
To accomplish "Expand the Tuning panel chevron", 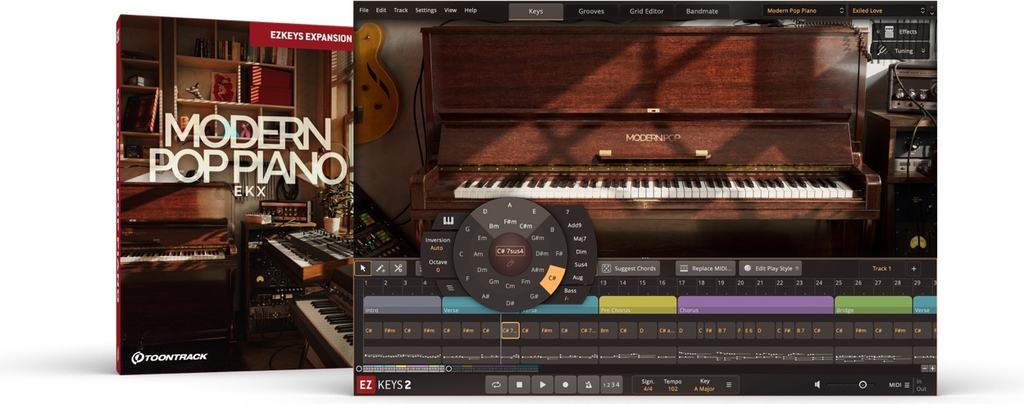I will tap(923, 50).
